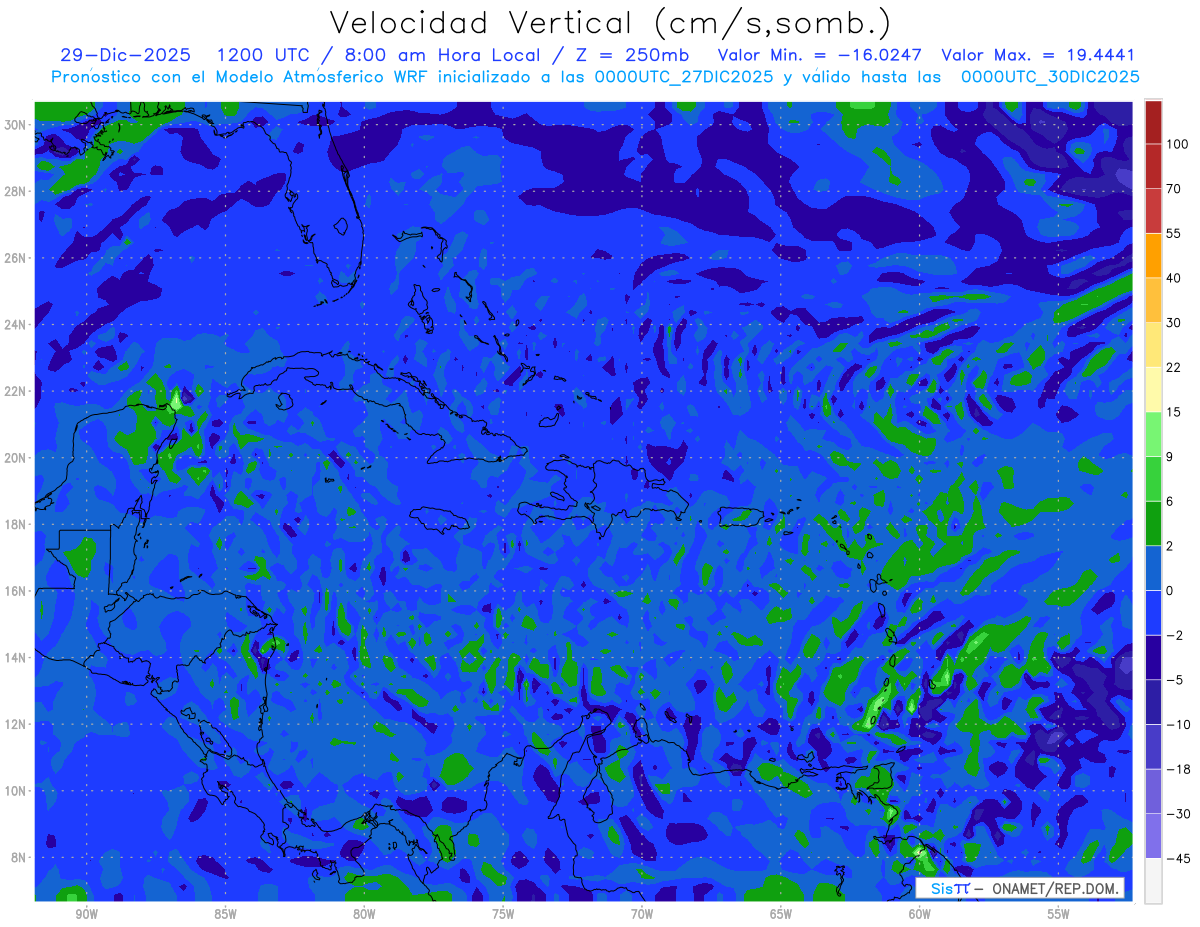This screenshot has width=1200, height=927.
Task: Pick the bright blue swatch between -2 and 0
Action: 1153,613
